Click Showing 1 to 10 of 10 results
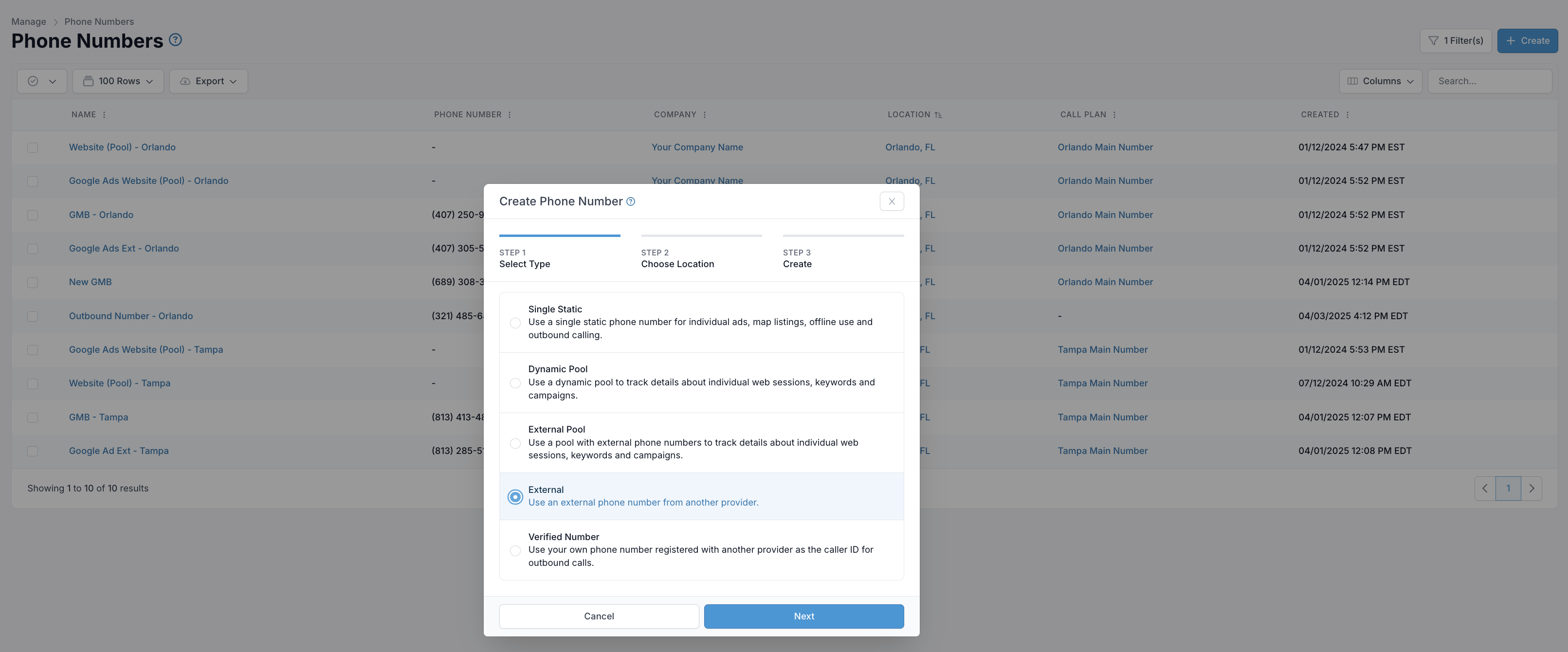1568x652 pixels. 88,488
